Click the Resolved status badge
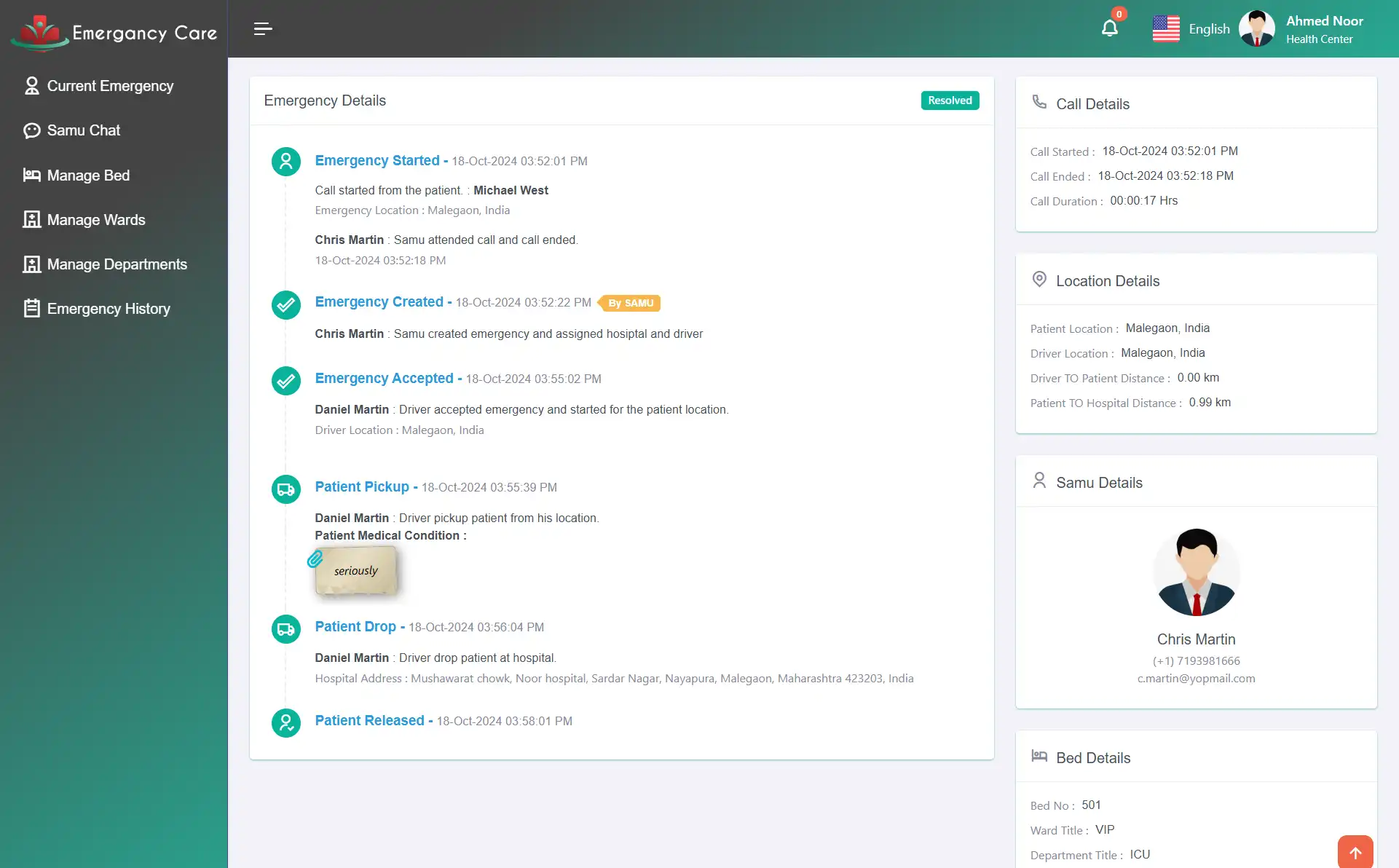The width and height of the screenshot is (1399, 868). (x=949, y=100)
